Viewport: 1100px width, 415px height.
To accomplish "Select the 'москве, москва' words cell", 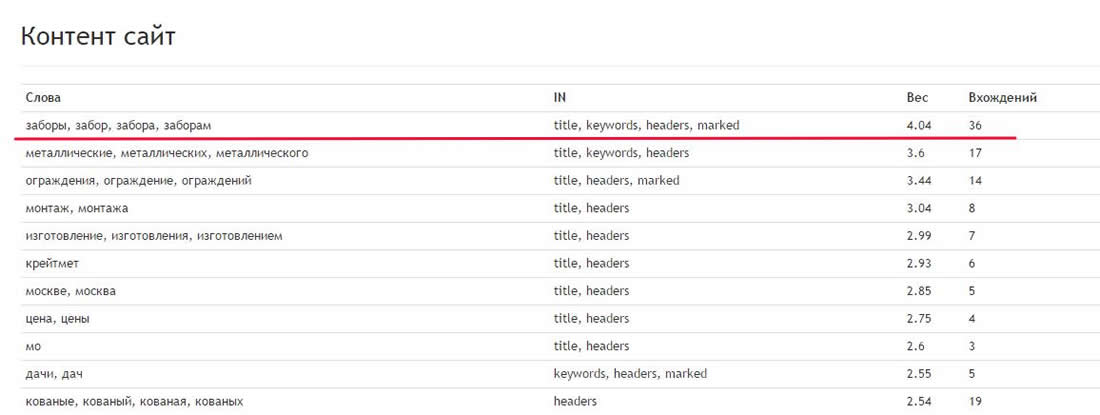I will tap(71, 291).
